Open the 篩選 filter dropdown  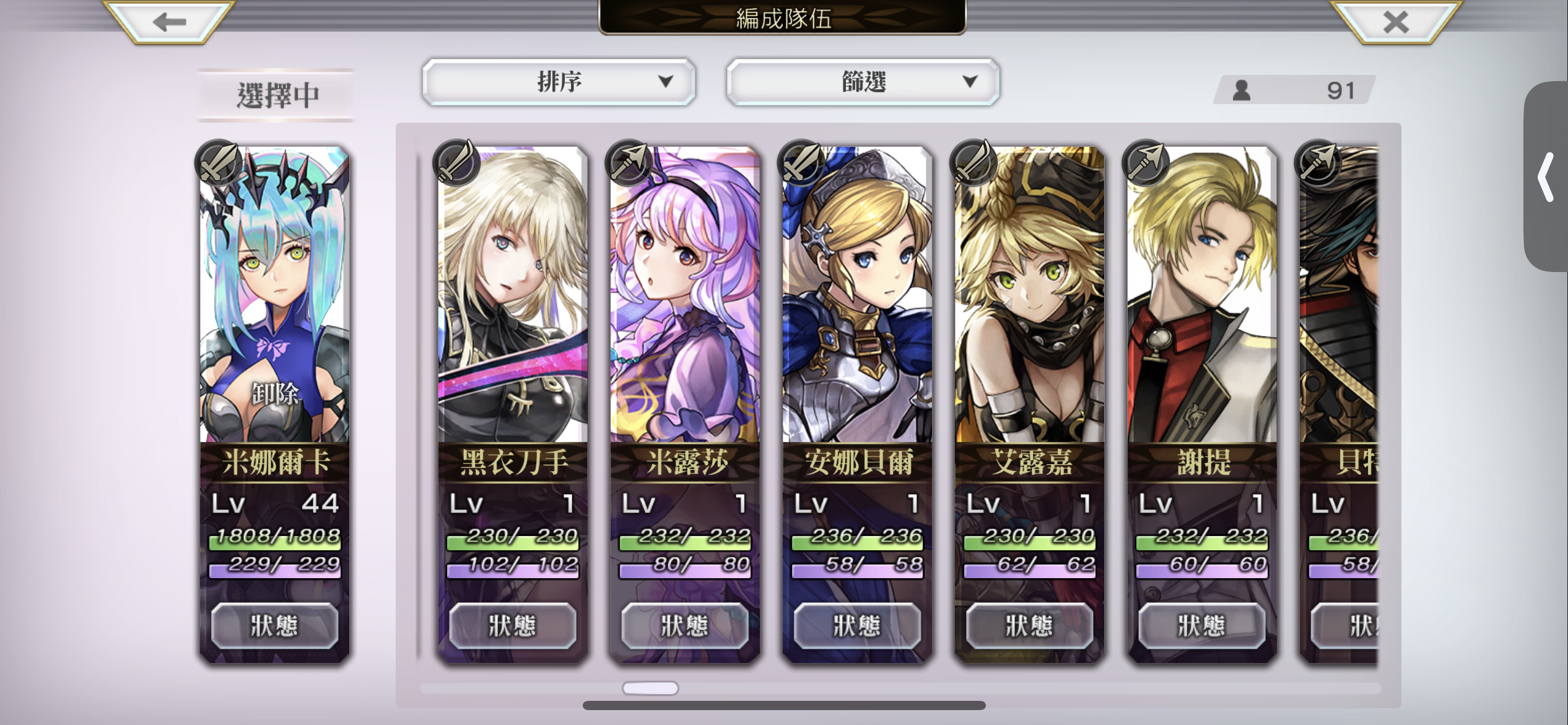(x=863, y=82)
